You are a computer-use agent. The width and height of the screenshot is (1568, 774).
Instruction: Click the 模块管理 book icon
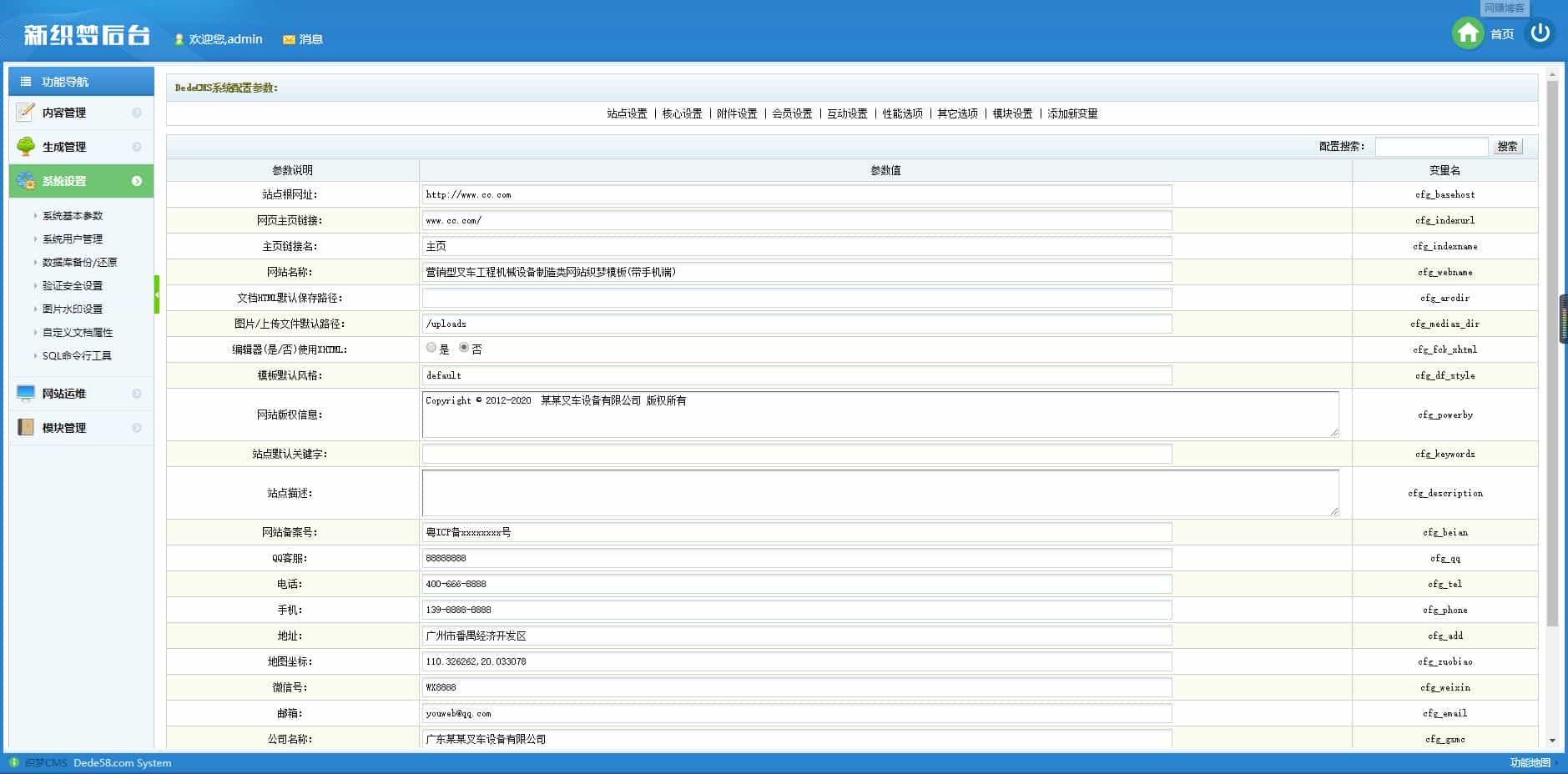point(26,427)
